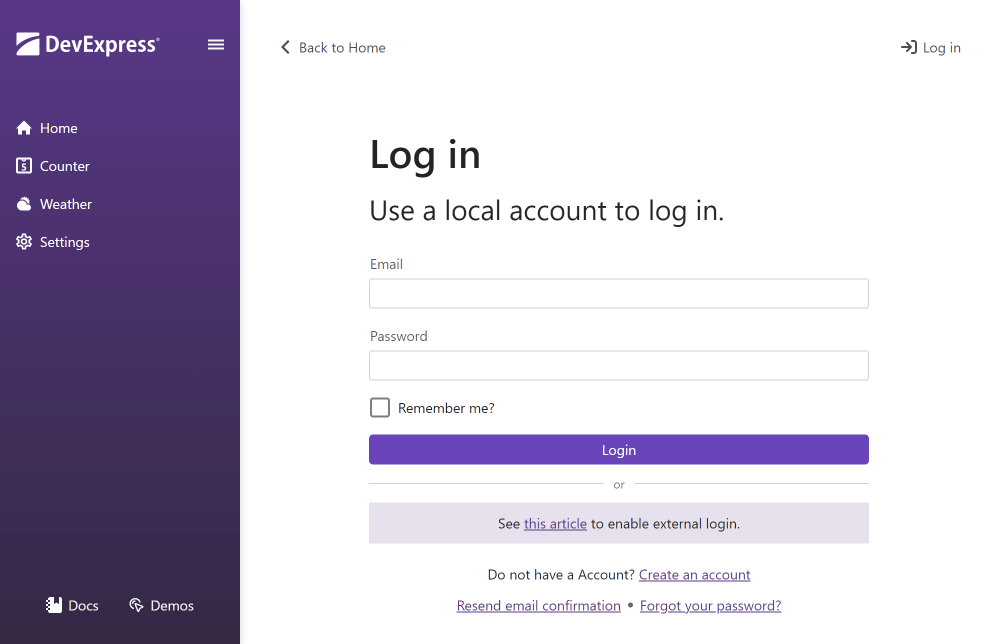This screenshot has height=644, width=998.
Task: Collapse the sidebar with the hamburger toggle
Action: pos(216,44)
